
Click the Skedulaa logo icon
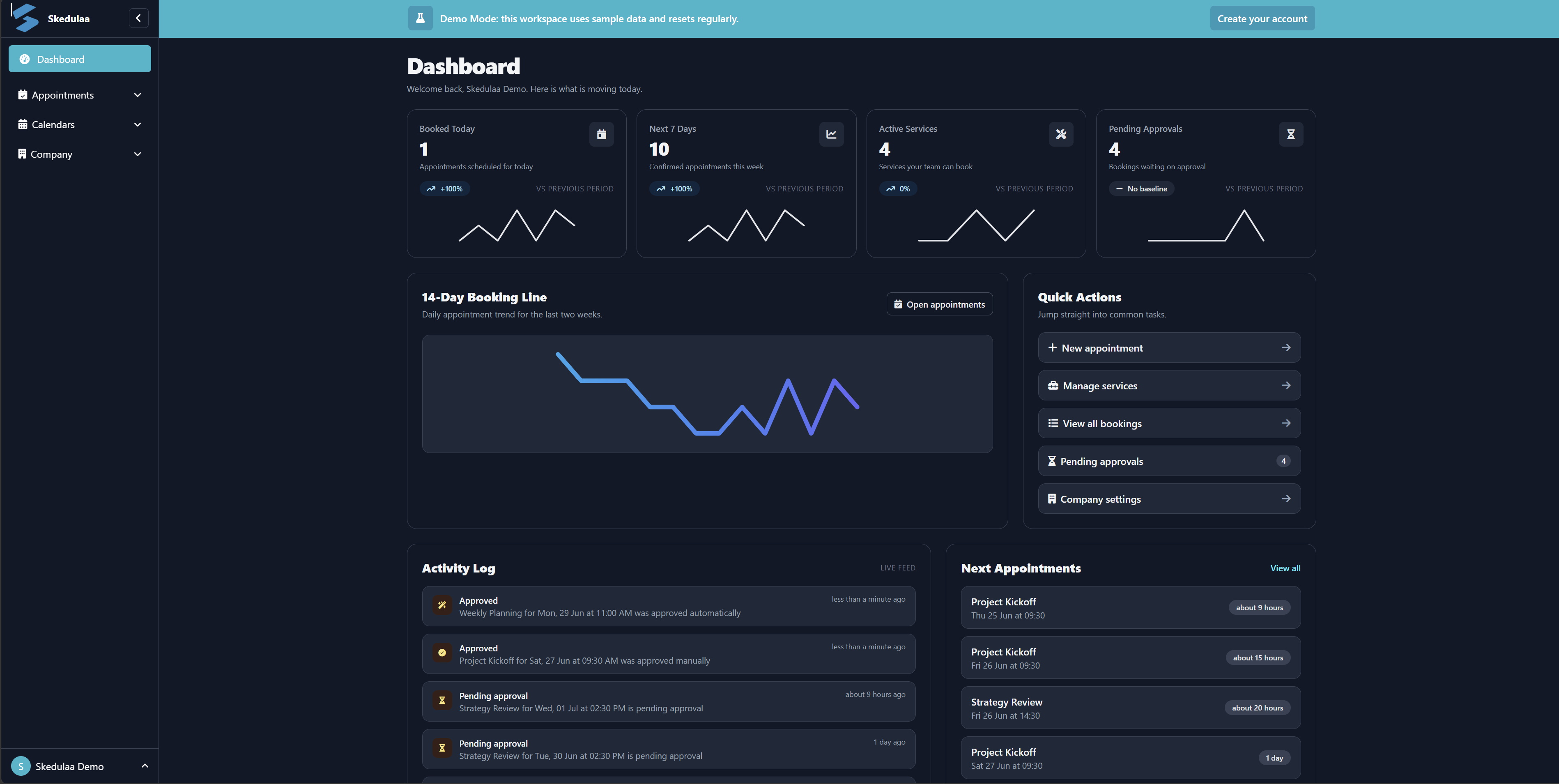26,18
